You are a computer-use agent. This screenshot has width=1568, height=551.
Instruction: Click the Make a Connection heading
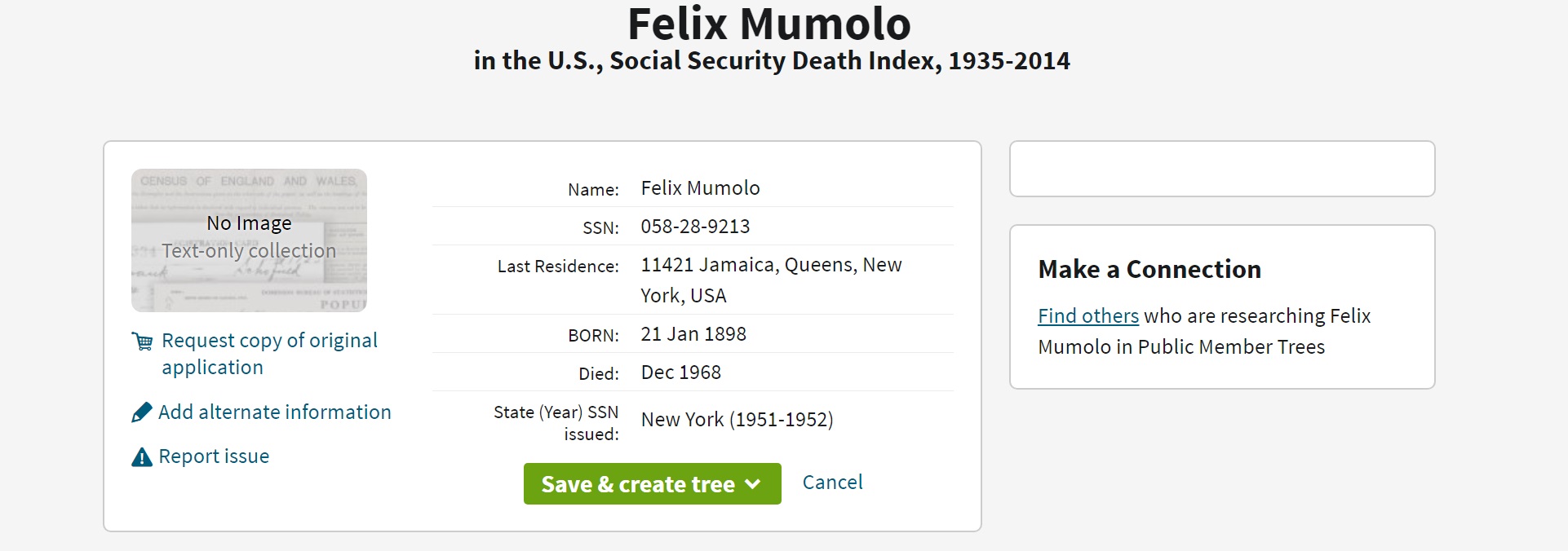(x=1149, y=270)
